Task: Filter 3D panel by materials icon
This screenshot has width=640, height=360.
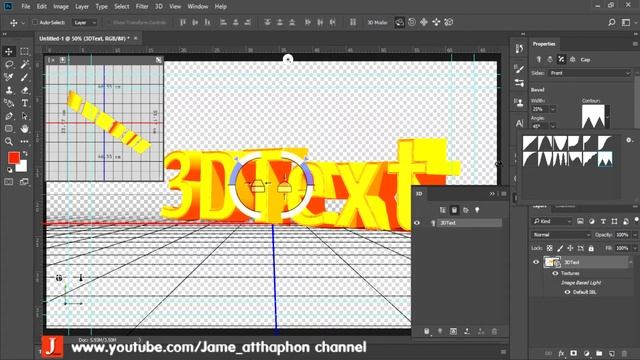Action: coord(465,210)
